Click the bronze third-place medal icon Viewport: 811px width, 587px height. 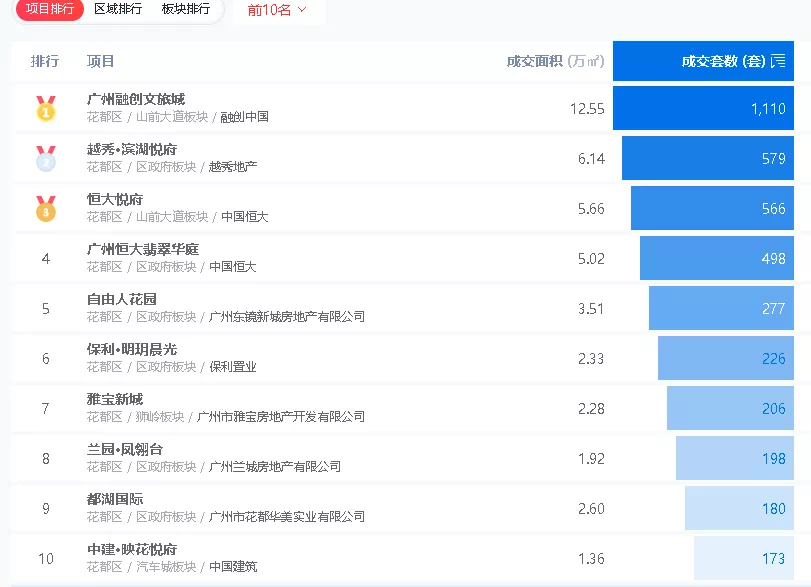tap(46, 208)
